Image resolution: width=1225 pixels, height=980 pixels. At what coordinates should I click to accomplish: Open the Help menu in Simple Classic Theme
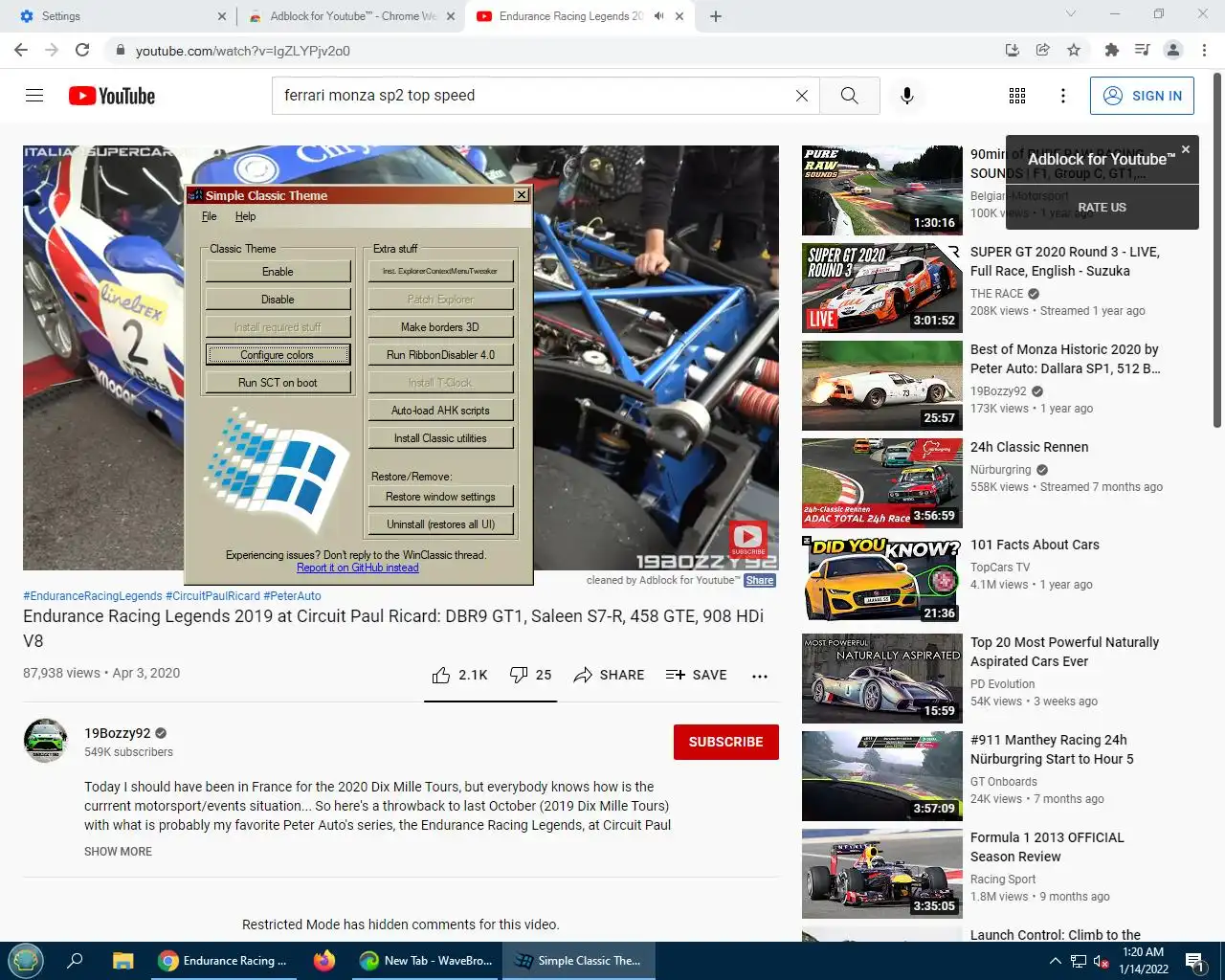click(x=246, y=216)
